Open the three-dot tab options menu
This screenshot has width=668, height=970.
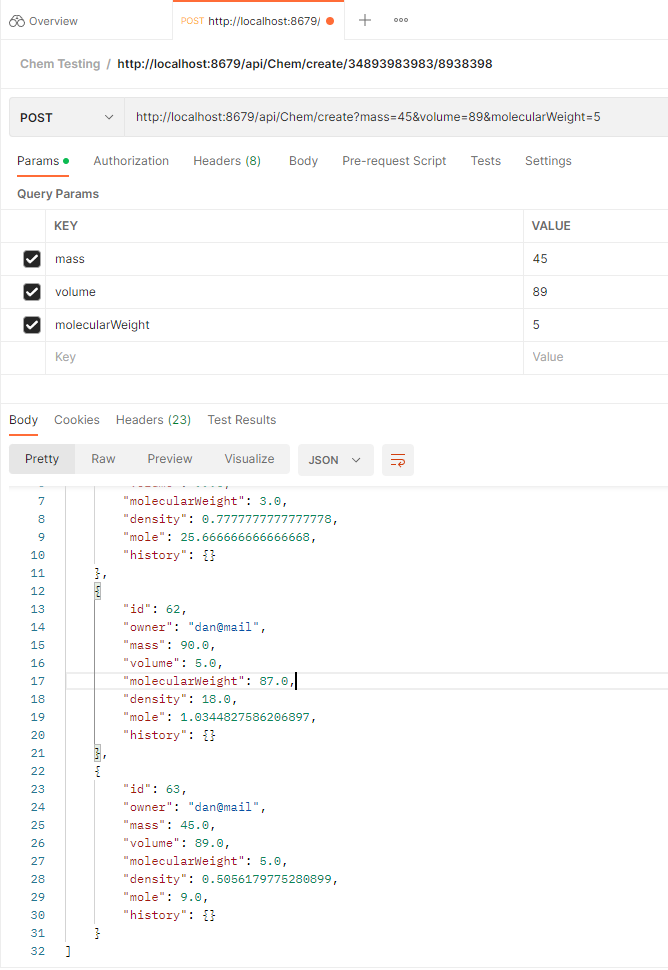tap(400, 18)
